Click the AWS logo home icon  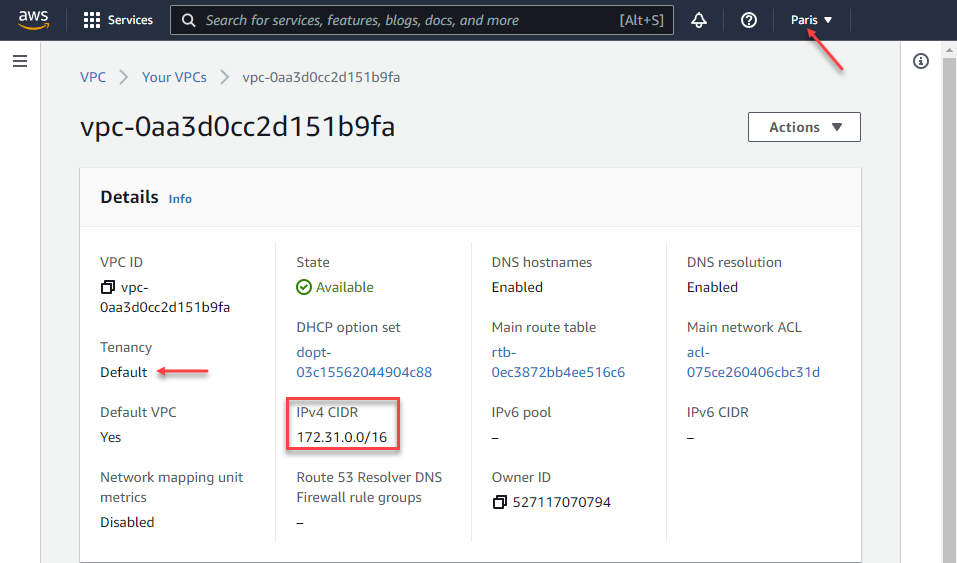33,20
